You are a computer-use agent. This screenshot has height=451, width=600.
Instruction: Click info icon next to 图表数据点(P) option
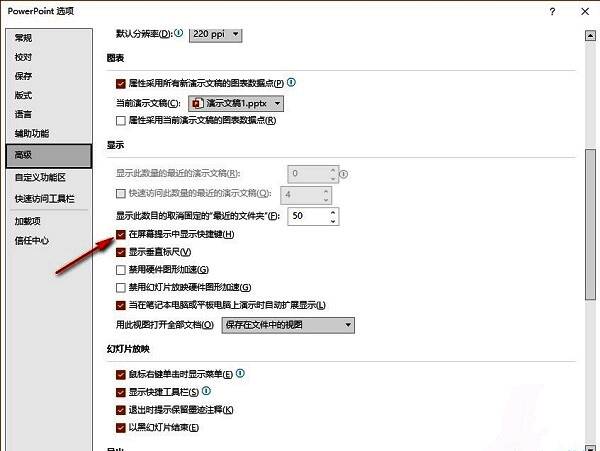291,82
